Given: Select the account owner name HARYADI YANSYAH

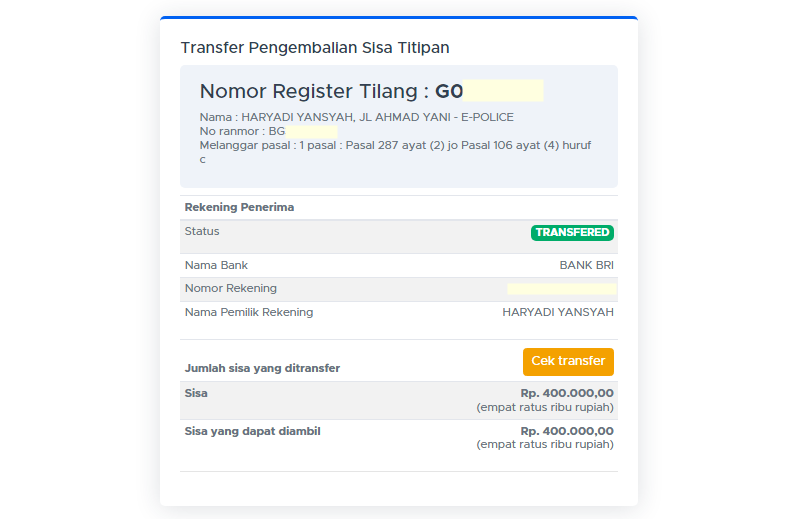Looking at the screenshot, I should tap(558, 312).
